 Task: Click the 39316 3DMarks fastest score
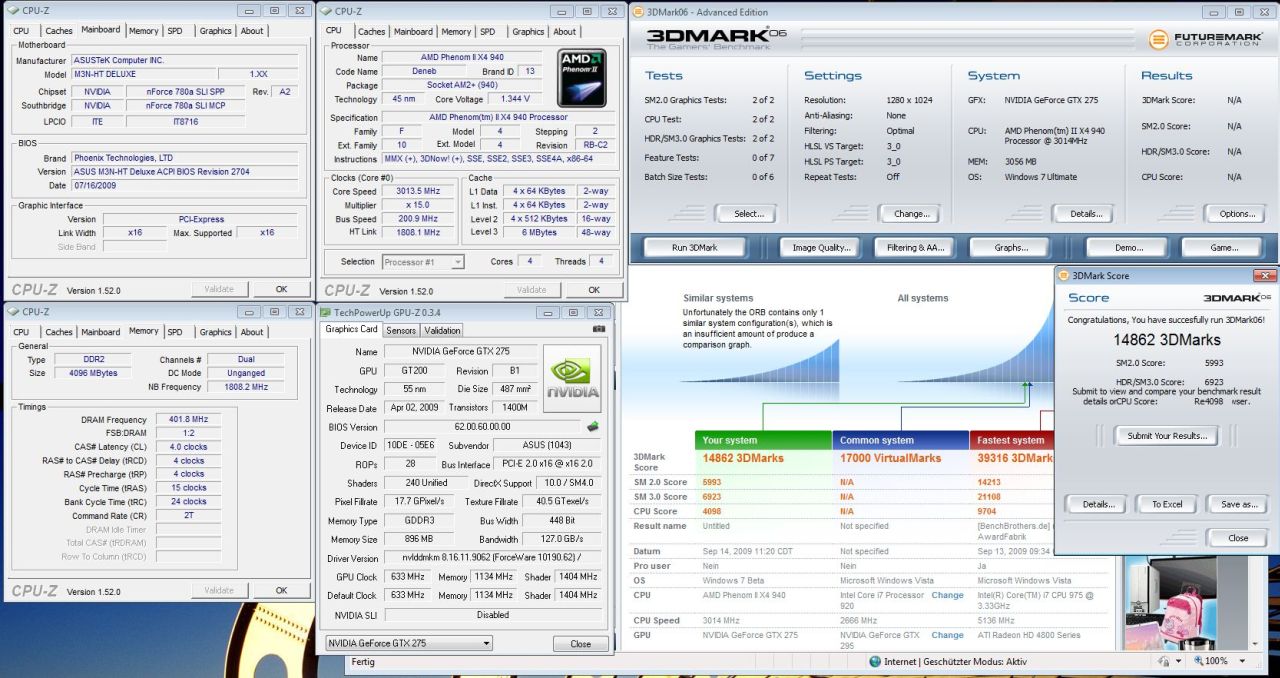click(x=1015, y=458)
